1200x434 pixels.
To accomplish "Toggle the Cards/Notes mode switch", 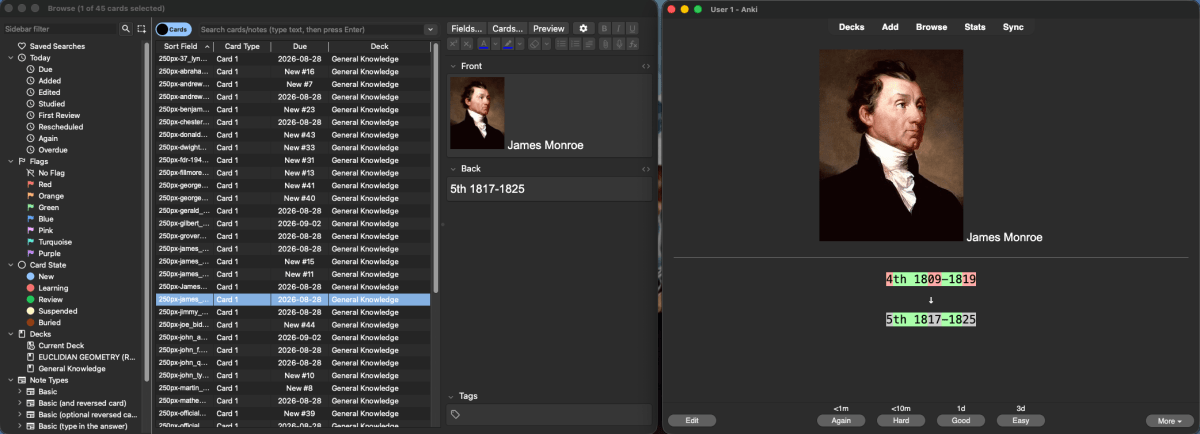I will coord(175,29).
